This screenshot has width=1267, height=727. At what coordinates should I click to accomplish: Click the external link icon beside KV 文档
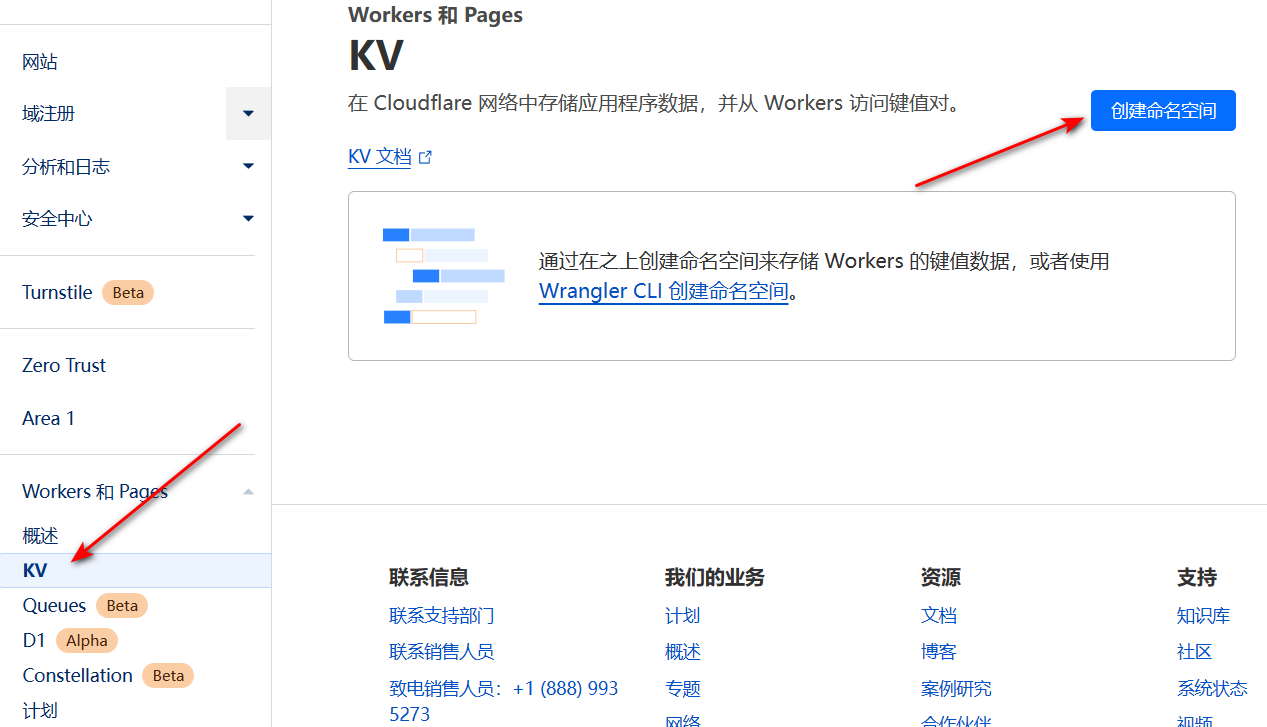point(425,157)
